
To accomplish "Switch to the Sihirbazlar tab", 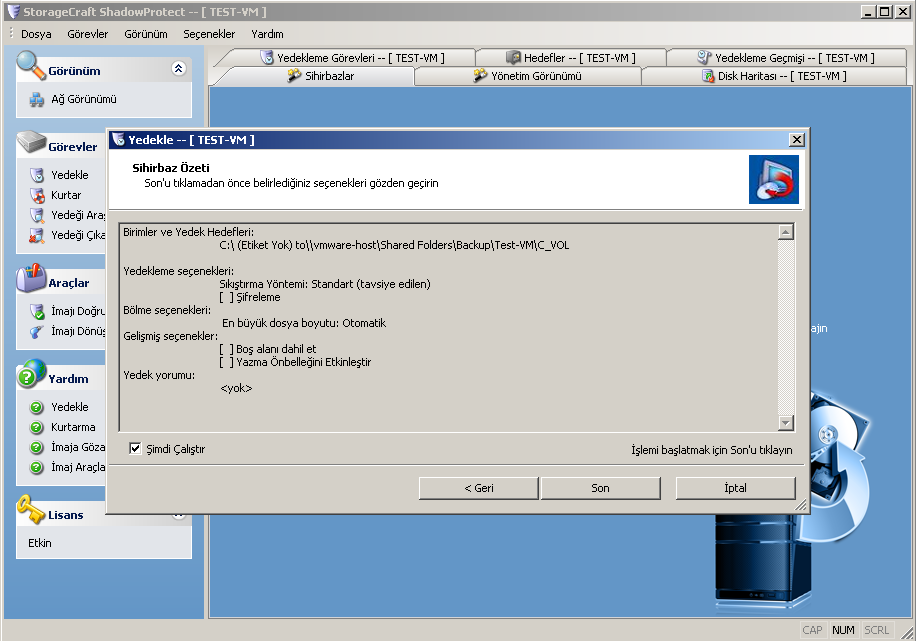I will (x=320, y=76).
